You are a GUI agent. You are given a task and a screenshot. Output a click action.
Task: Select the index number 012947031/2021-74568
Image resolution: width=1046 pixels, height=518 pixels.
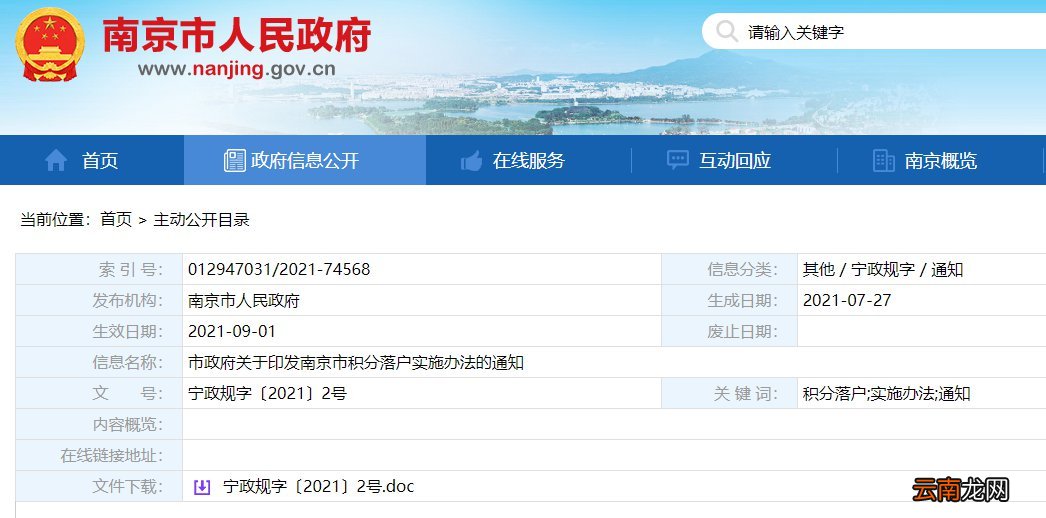(279, 269)
